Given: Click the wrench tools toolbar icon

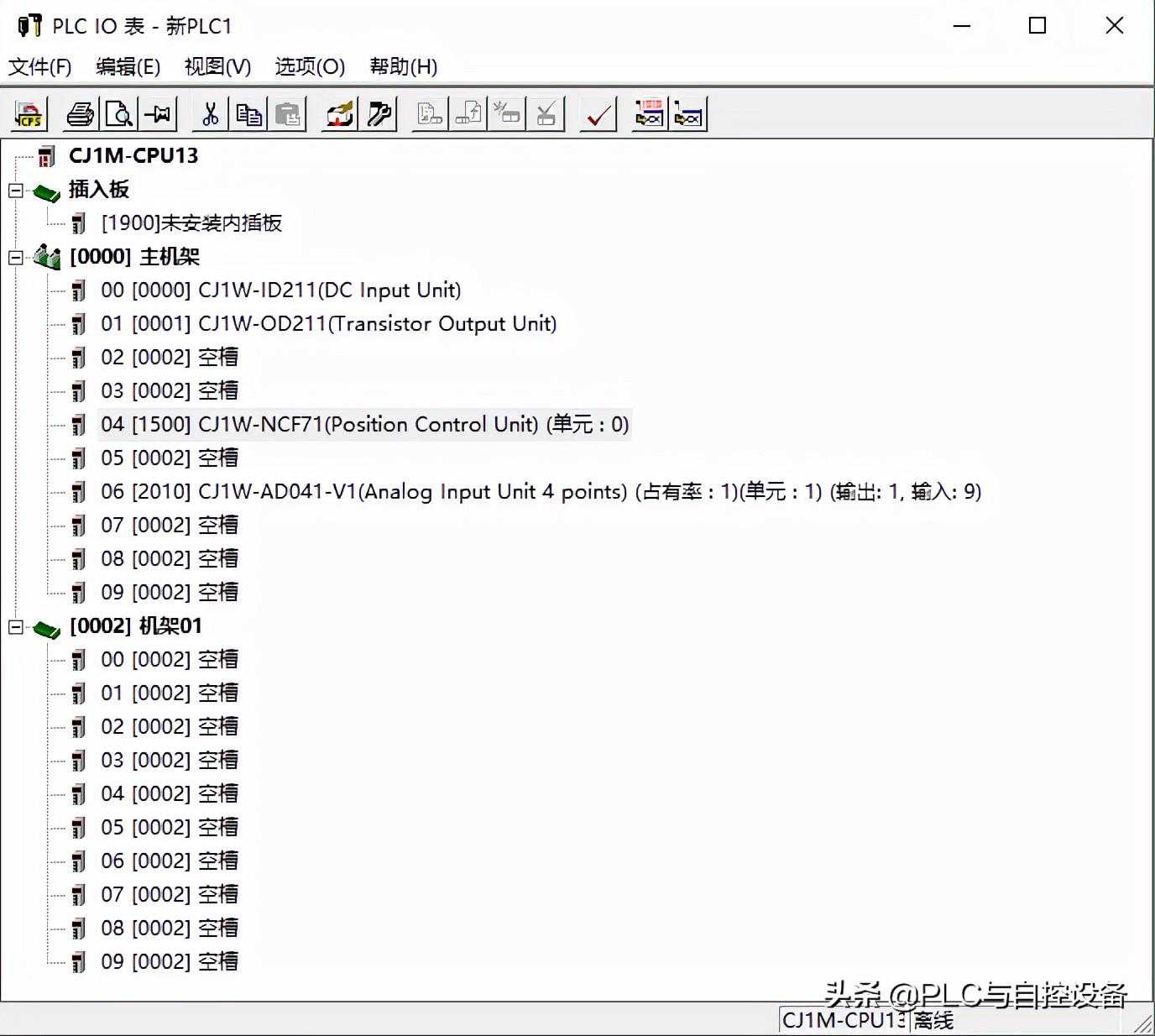Looking at the screenshot, I should (x=379, y=114).
